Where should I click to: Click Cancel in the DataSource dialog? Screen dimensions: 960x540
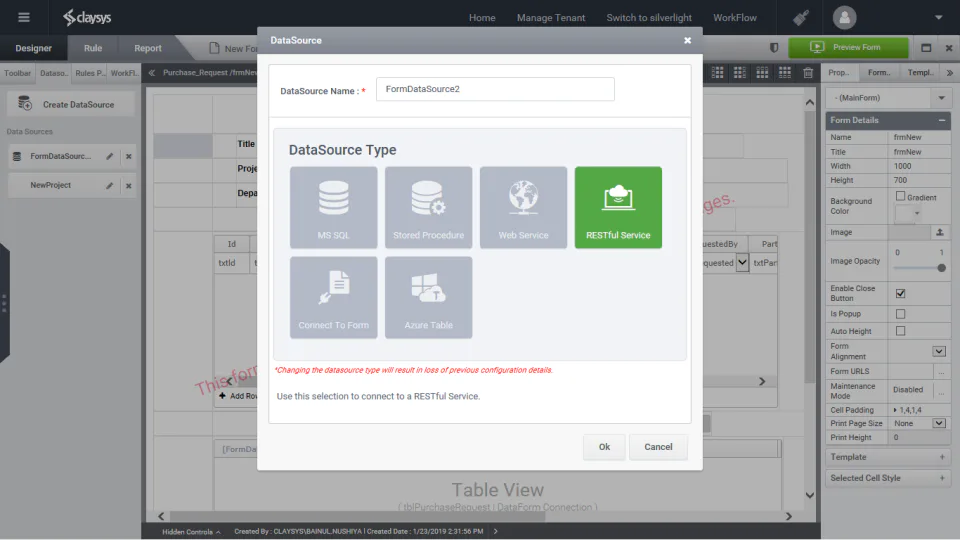point(658,447)
